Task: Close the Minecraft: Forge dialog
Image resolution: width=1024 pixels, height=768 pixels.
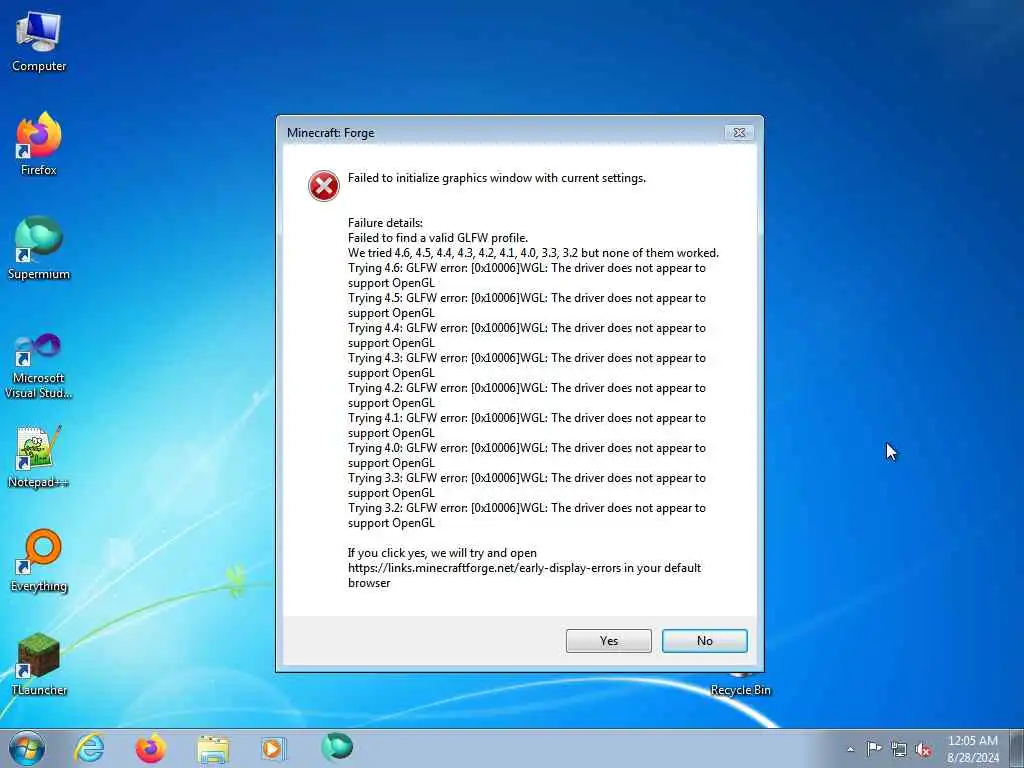Action: click(x=739, y=133)
